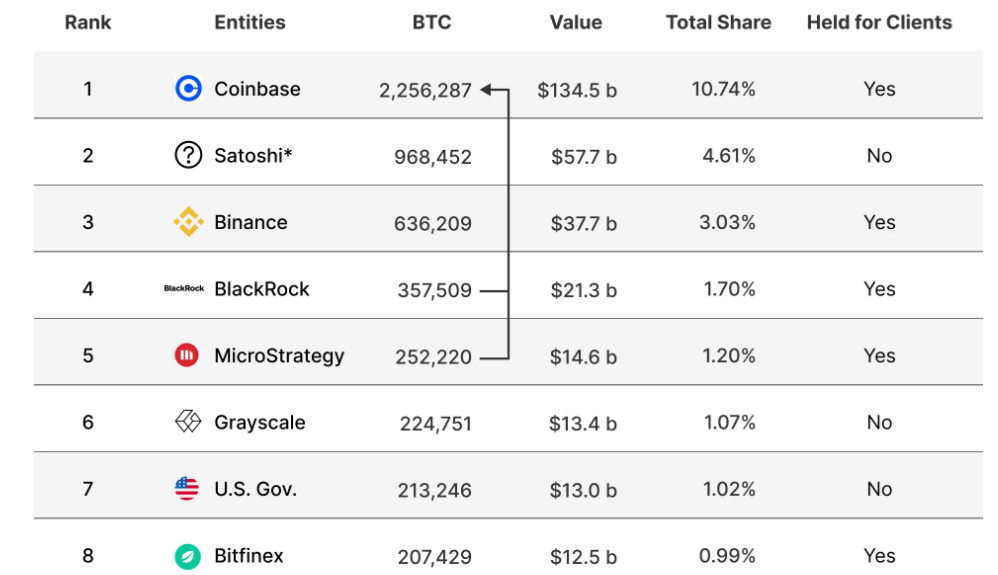Viewport: 998px width, 575px height.
Task: Click the Coinbase logo icon
Action: [188, 89]
